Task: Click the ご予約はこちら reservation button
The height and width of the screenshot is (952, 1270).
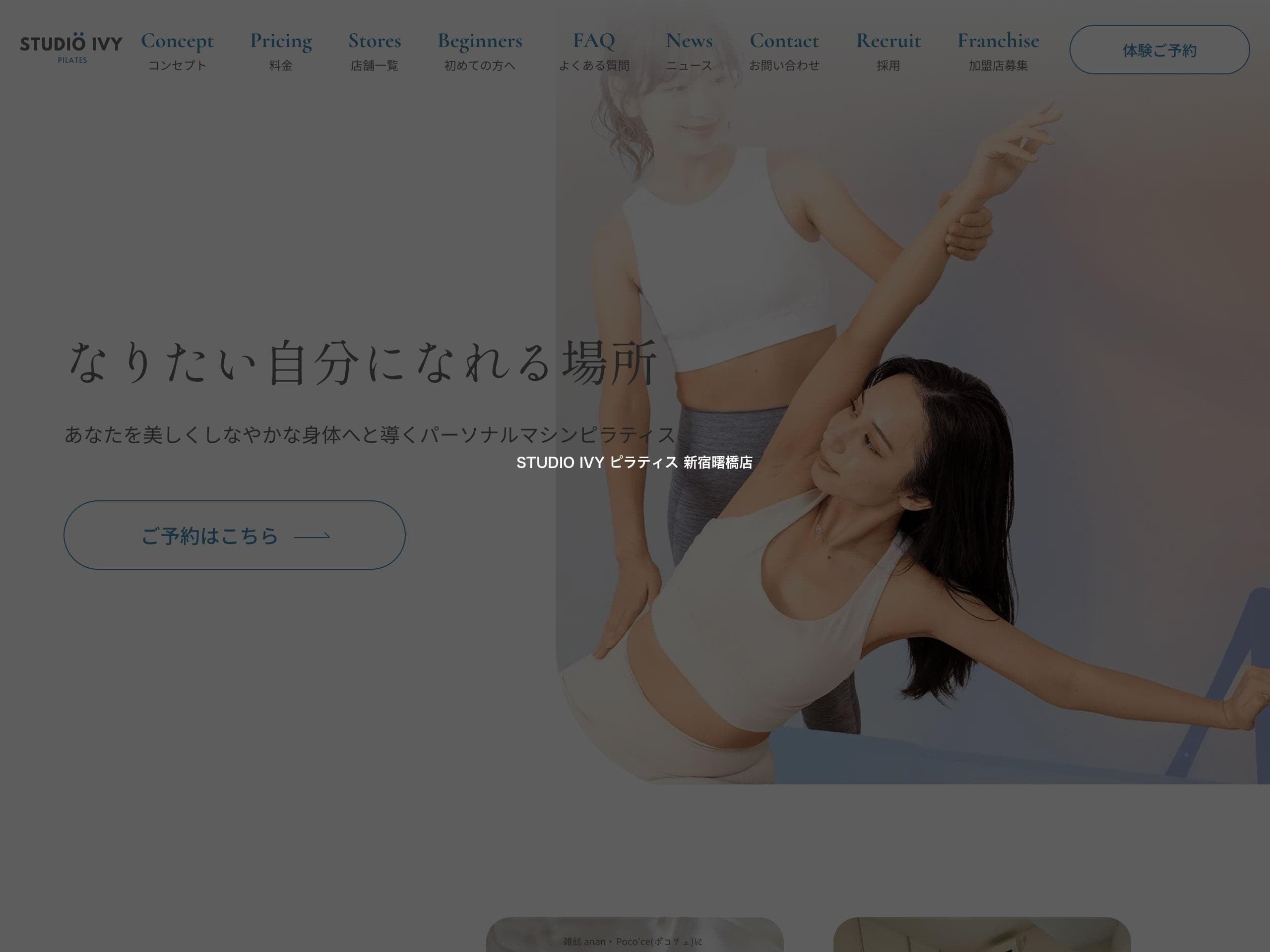Action: (x=234, y=535)
